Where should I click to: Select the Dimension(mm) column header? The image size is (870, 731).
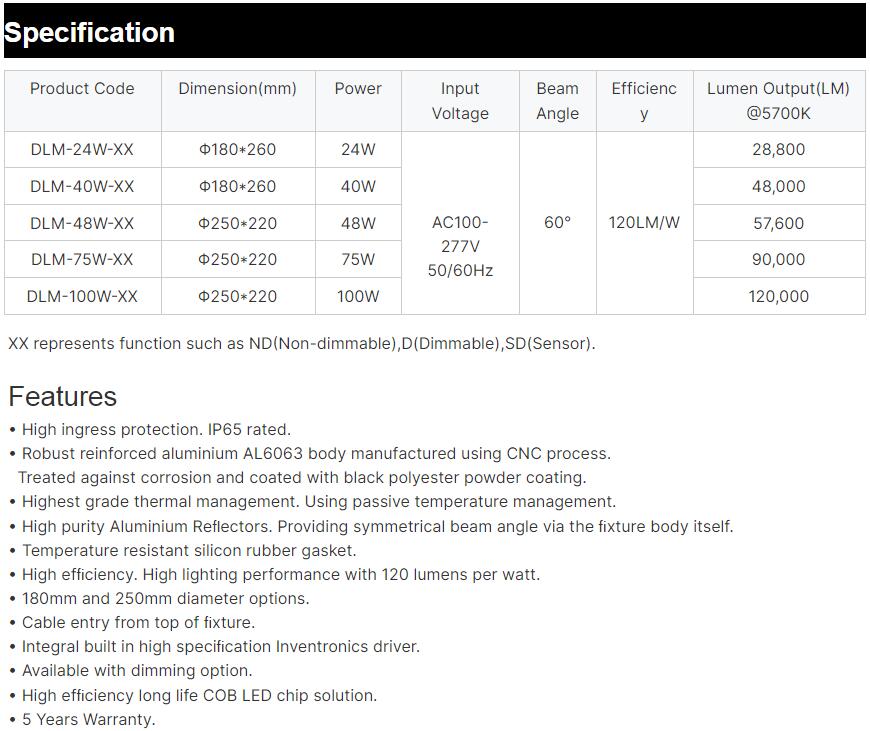coord(237,89)
